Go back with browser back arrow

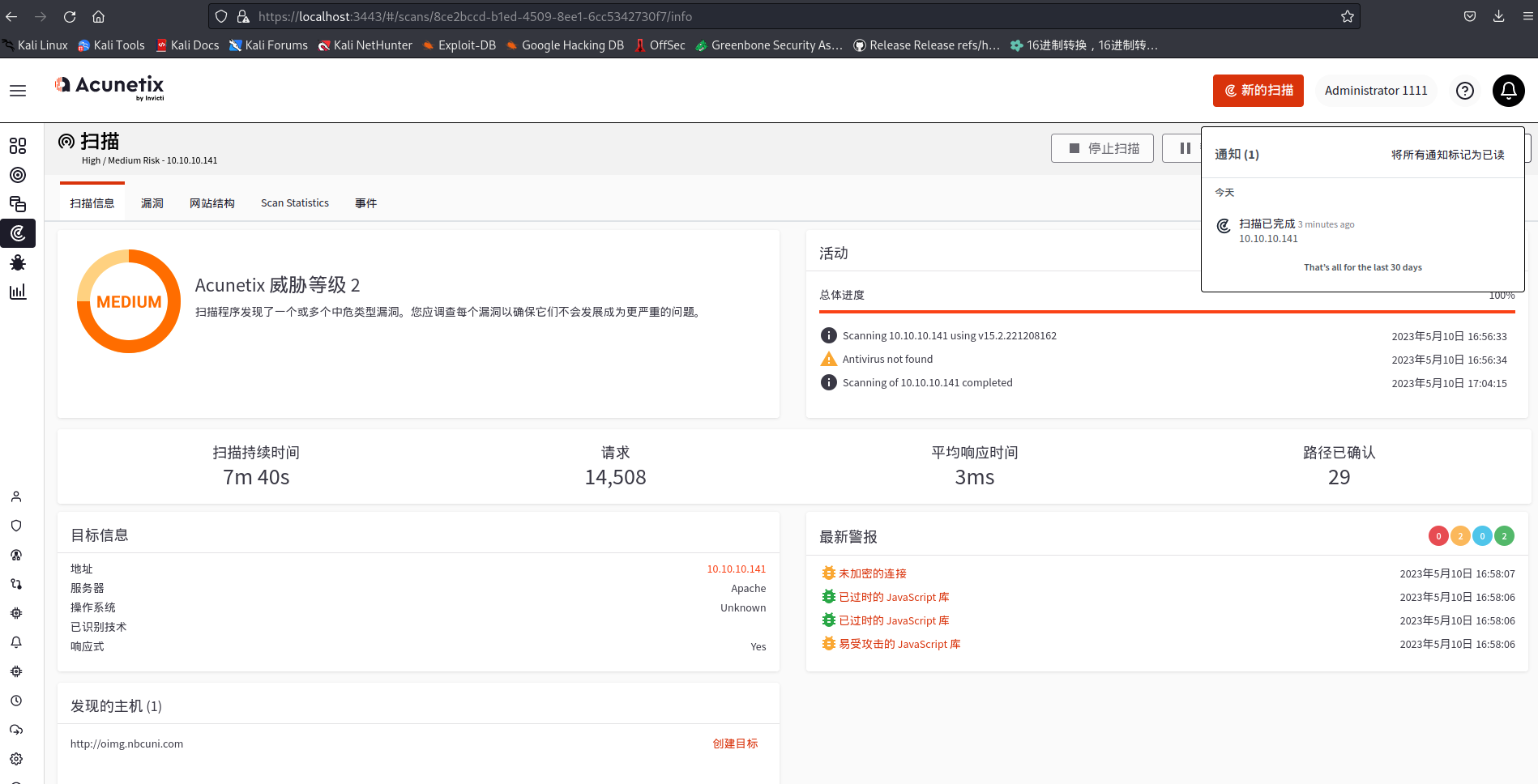[x=11, y=16]
